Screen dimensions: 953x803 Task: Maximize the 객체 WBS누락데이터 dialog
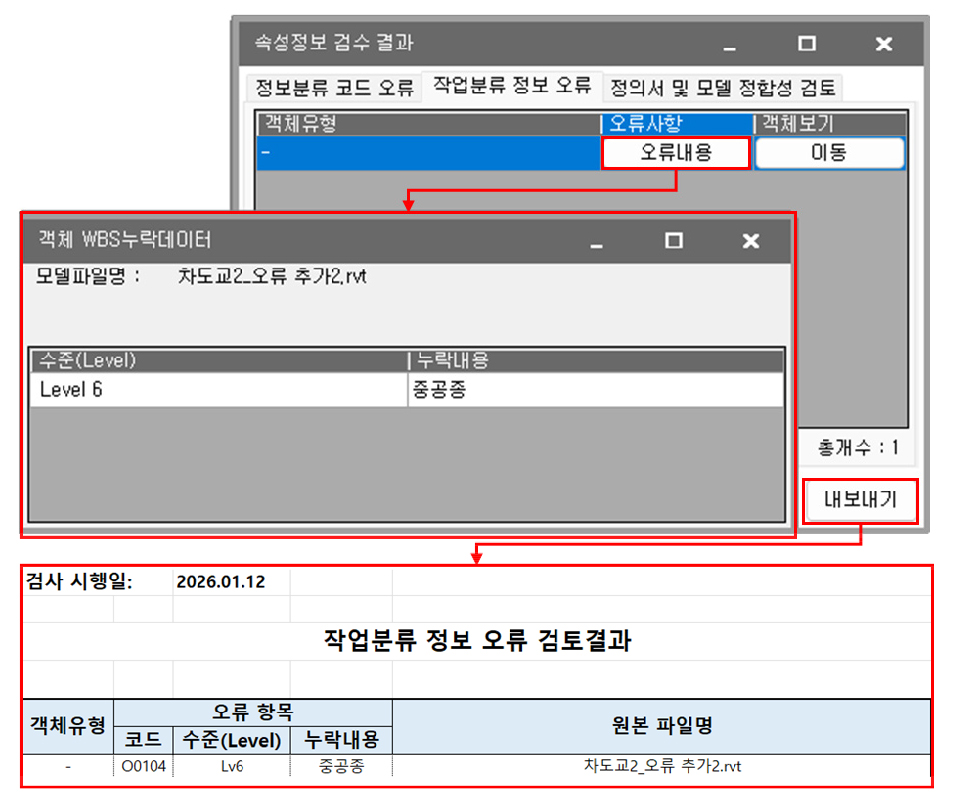pos(674,241)
